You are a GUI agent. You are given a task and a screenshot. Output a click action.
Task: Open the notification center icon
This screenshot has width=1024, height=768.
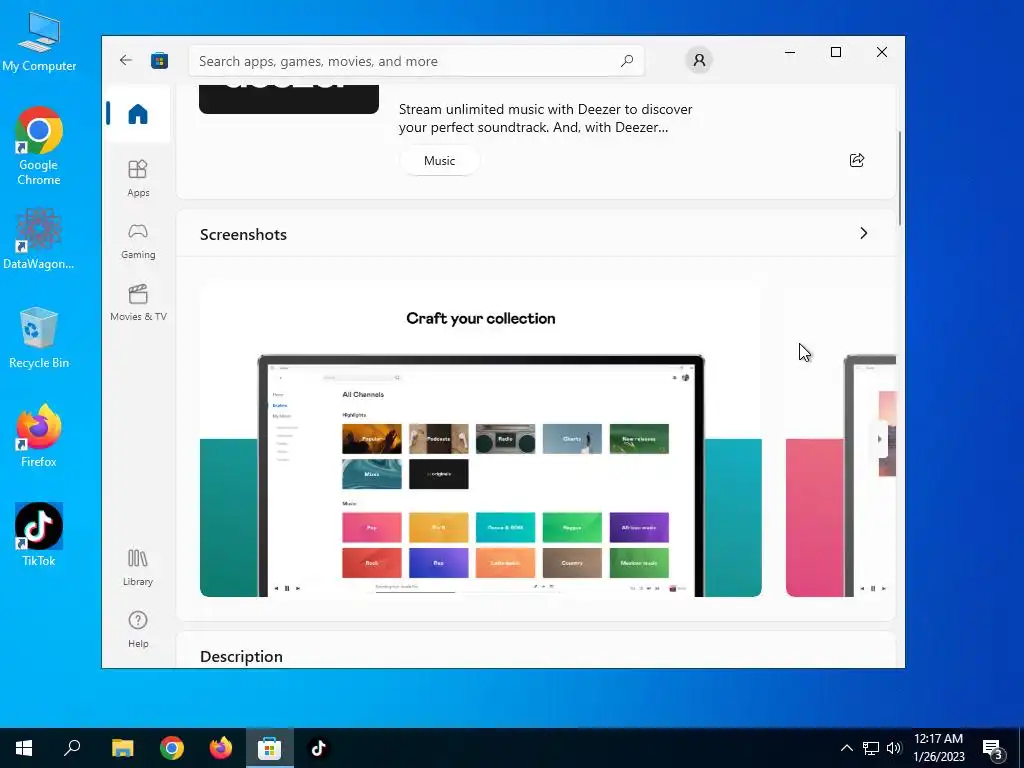tap(992, 748)
